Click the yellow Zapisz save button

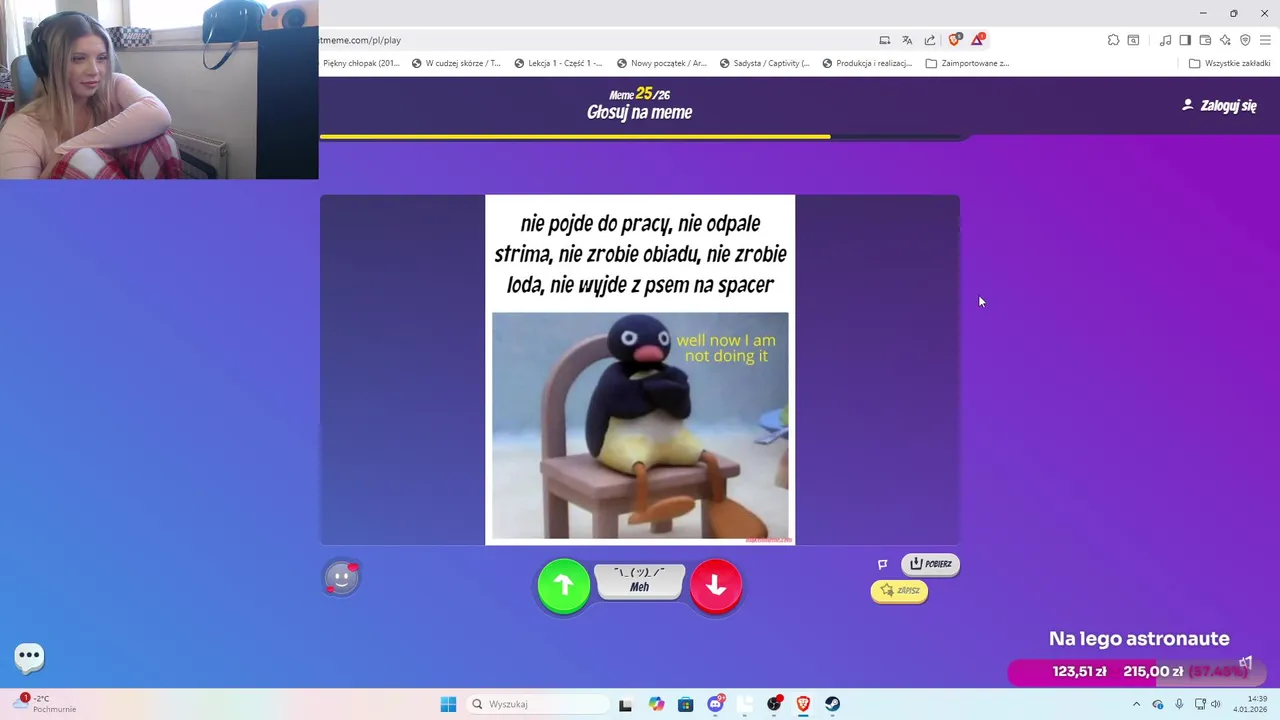[899, 591]
